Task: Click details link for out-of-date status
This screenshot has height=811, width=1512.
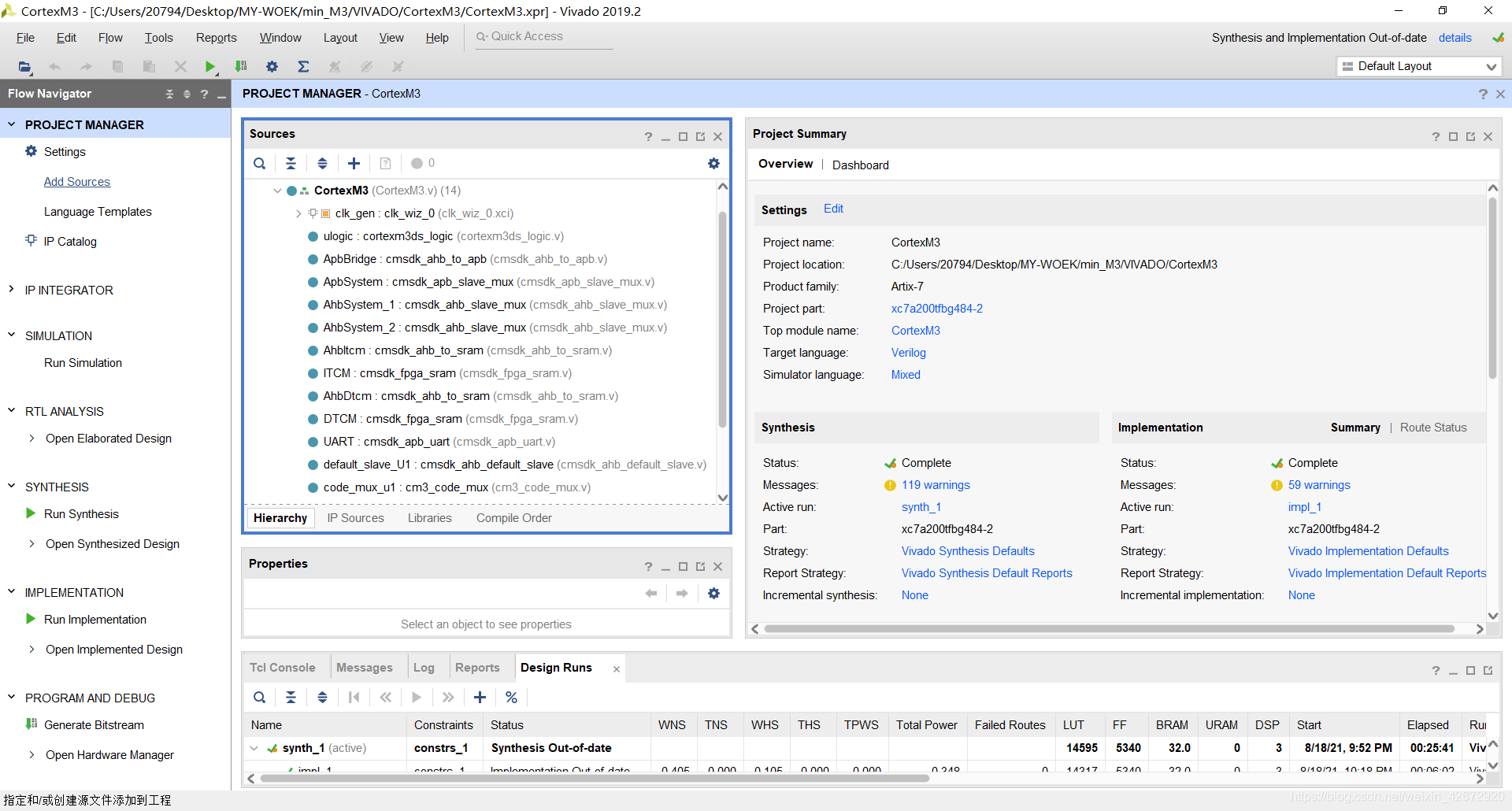Action: click(x=1455, y=38)
